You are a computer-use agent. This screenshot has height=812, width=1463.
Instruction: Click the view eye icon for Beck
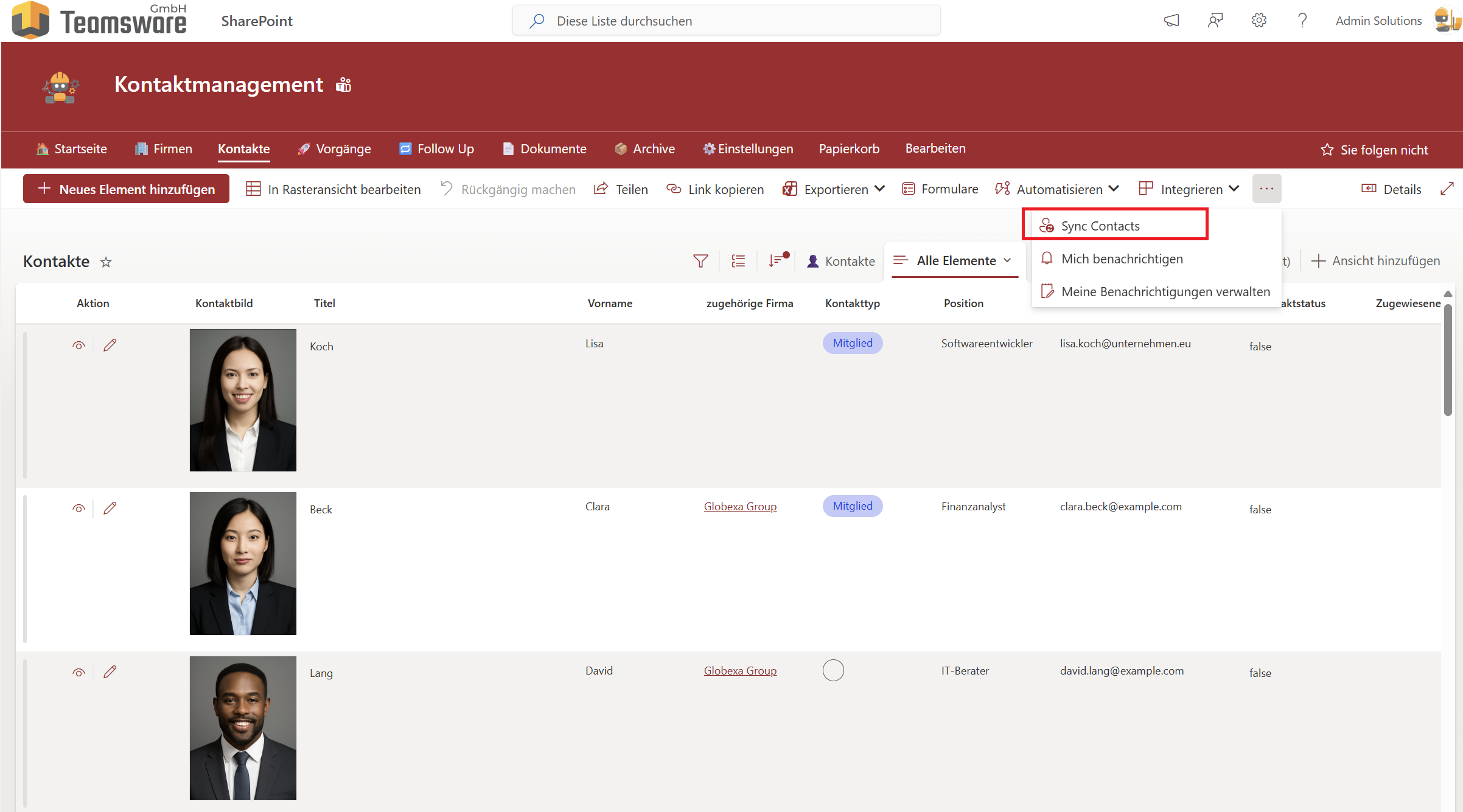(x=79, y=508)
